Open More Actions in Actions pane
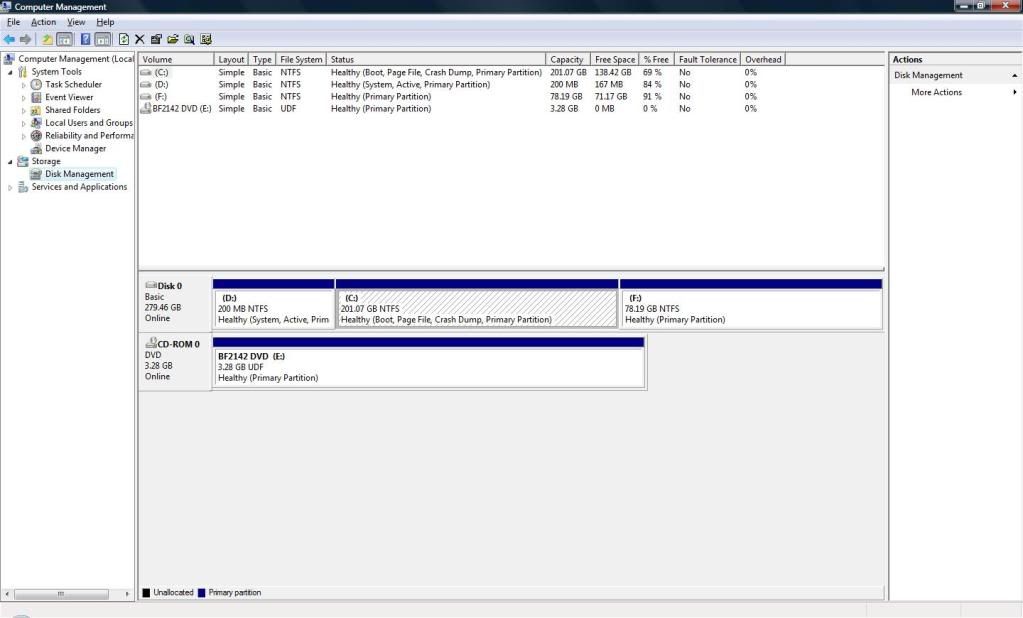The image size is (1023, 618). pyautogui.click(x=936, y=92)
